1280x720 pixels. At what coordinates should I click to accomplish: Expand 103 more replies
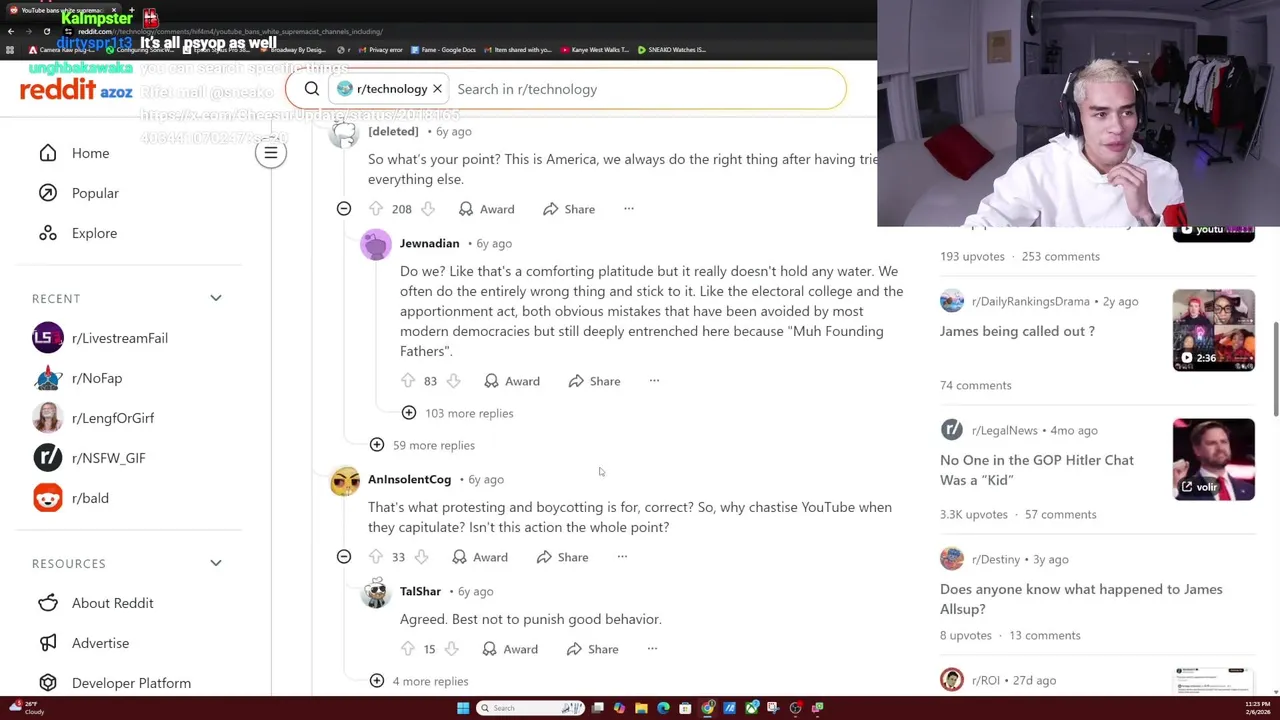457,413
